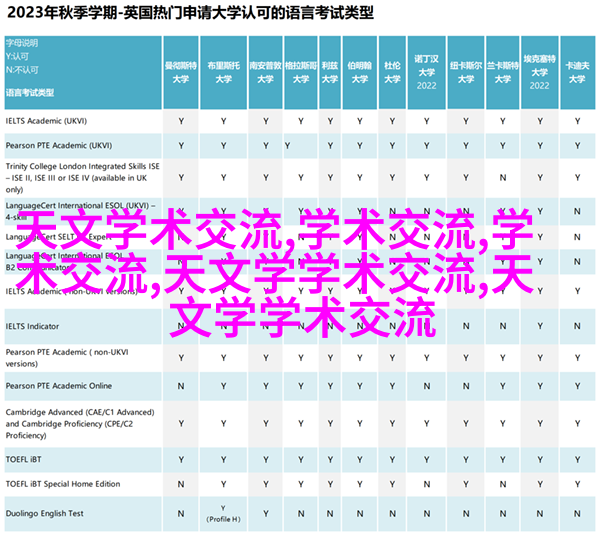Select Pearson PTE Online N under 纽卡斯尔大学

[466, 386]
